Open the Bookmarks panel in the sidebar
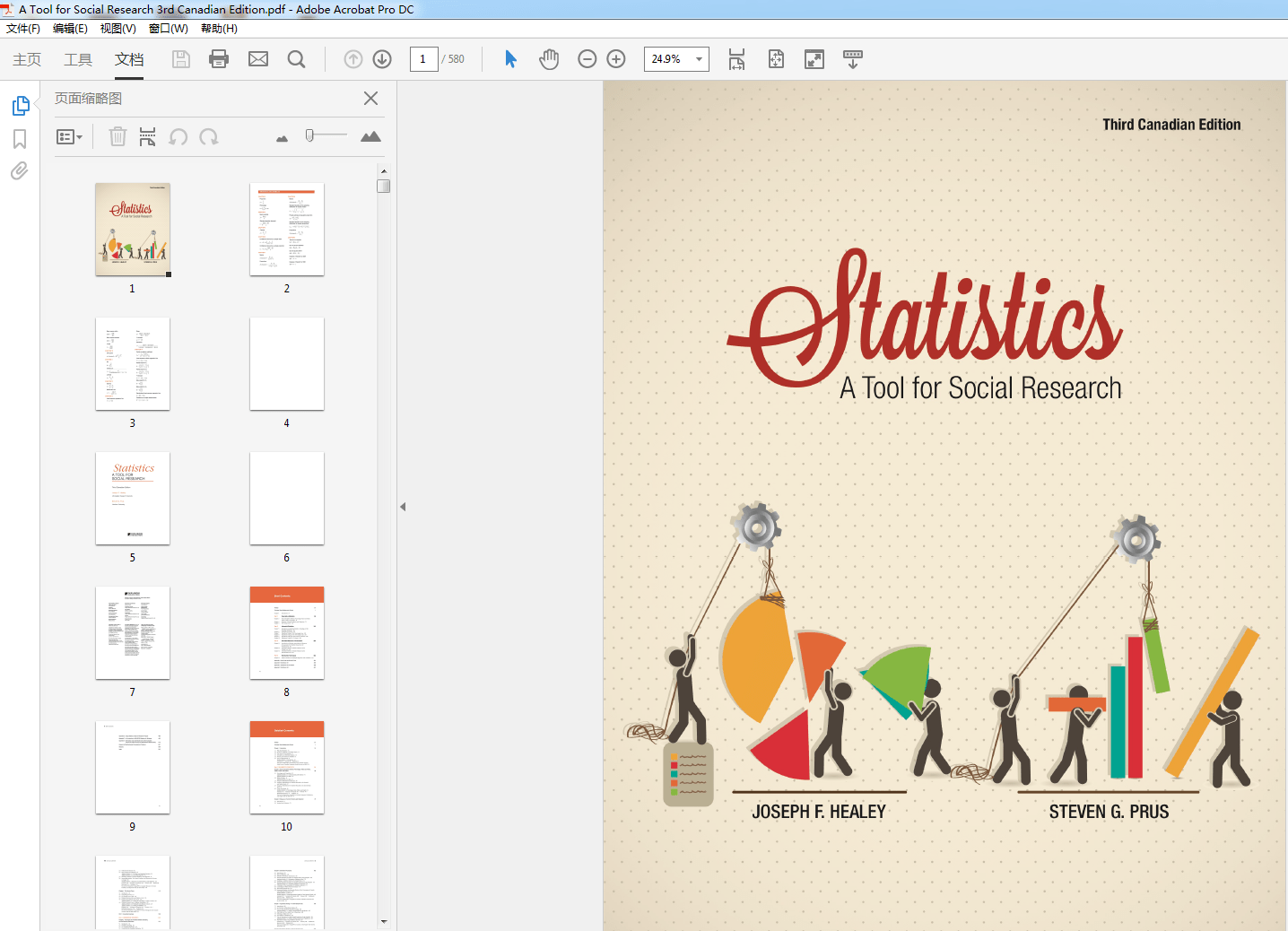This screenshot has height=931, width=1288. click(19, 137)
